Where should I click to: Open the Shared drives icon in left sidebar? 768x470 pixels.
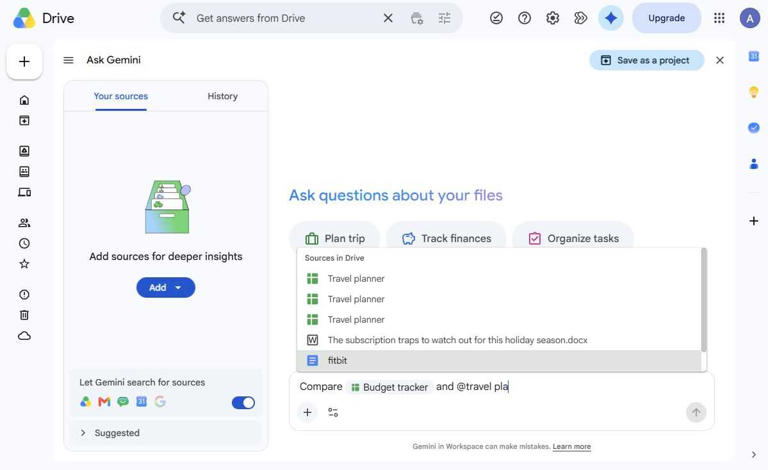[x=24, y=171]
